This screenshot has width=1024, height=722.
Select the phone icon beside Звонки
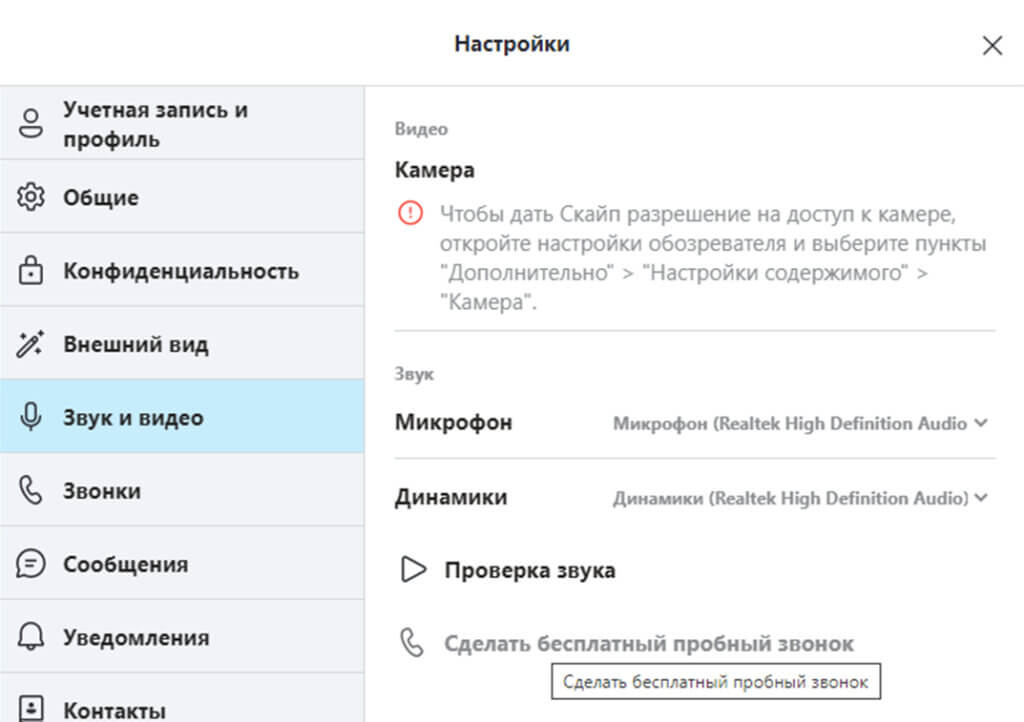click(x=31, y=490)
